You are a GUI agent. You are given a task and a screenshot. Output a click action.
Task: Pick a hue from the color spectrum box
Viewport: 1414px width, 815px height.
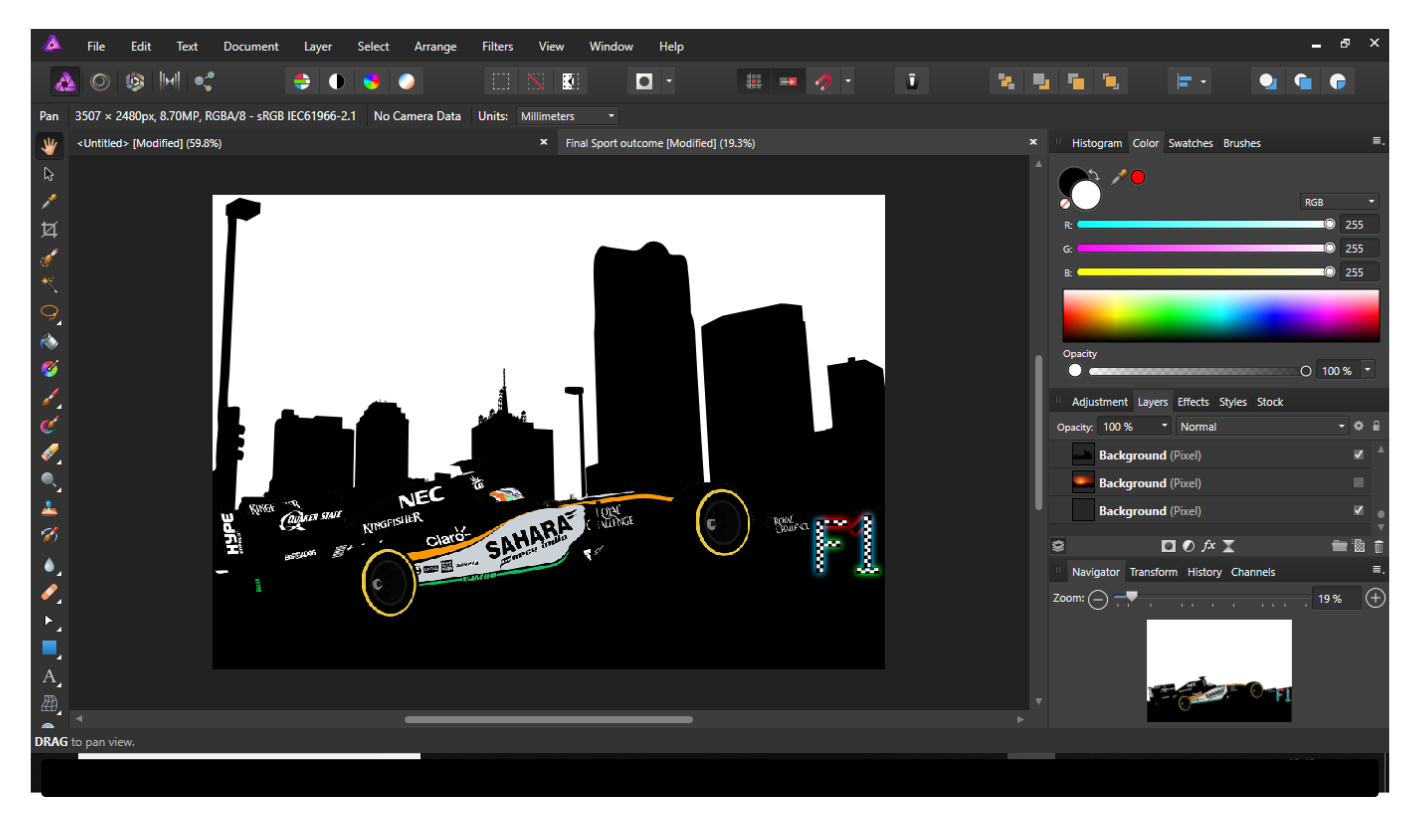point(1220,316)
